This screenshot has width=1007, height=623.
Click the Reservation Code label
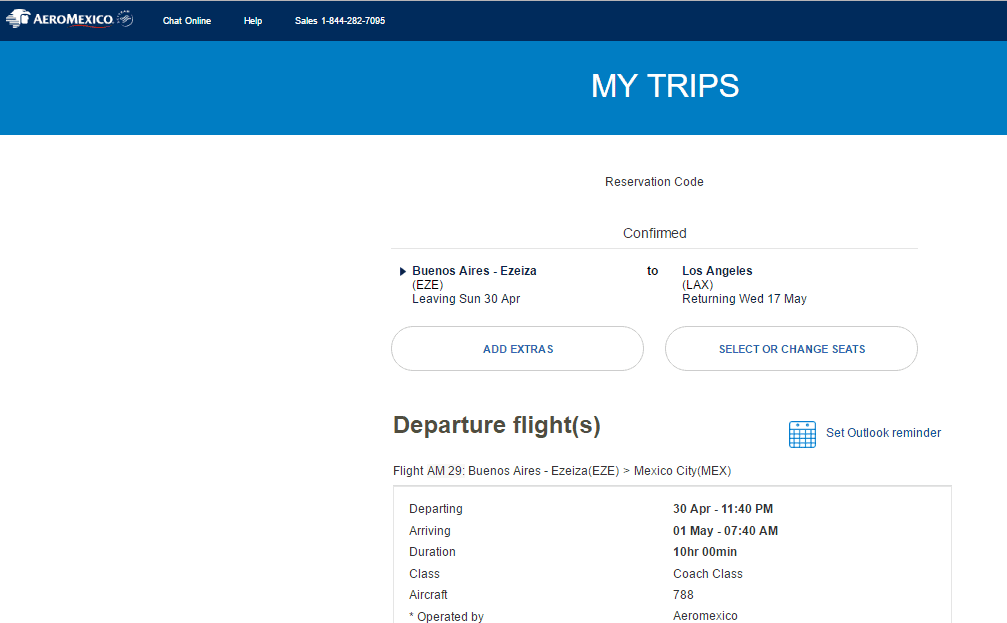(x=654, y=182)
